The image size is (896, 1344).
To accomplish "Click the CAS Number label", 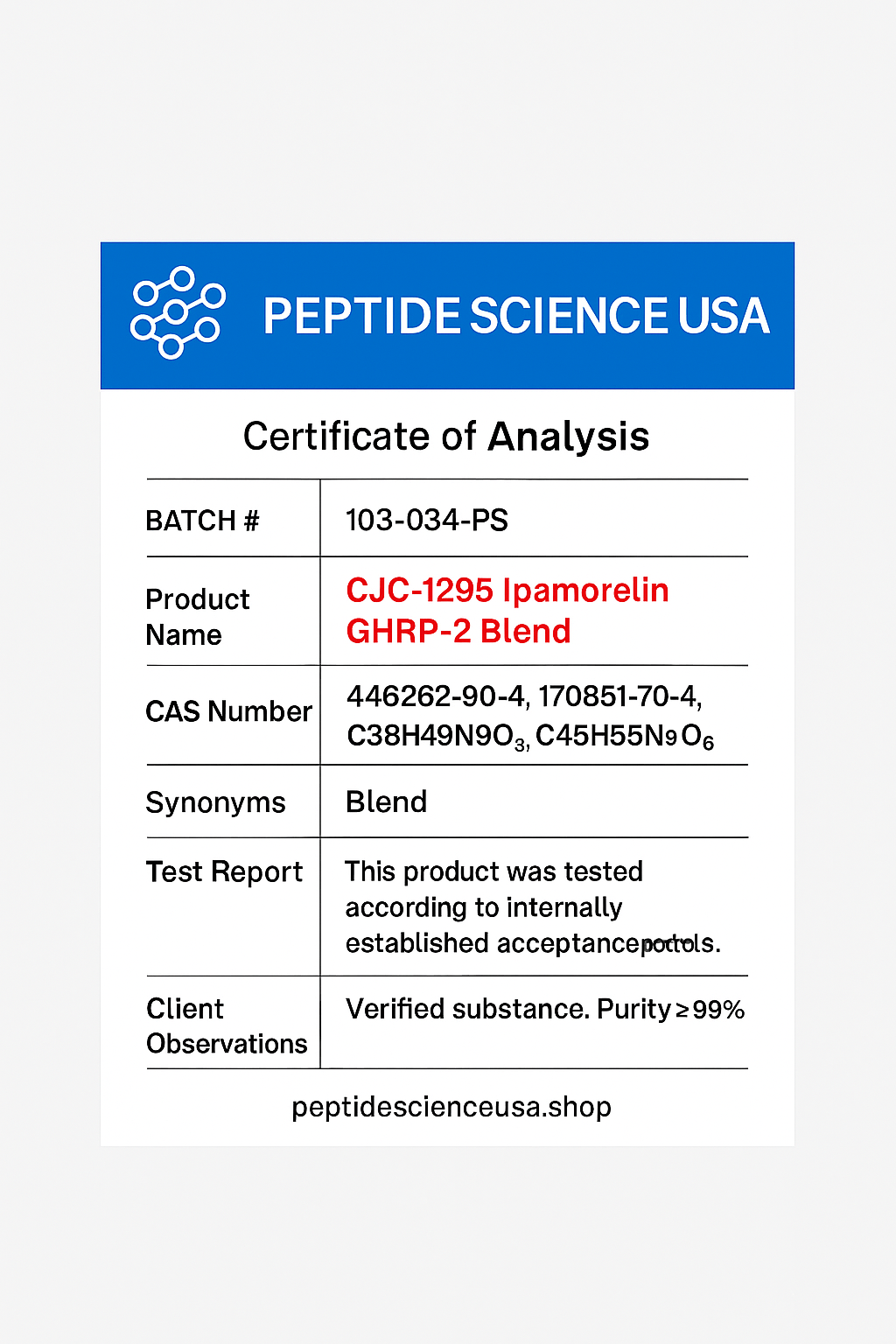I will 229,711.
